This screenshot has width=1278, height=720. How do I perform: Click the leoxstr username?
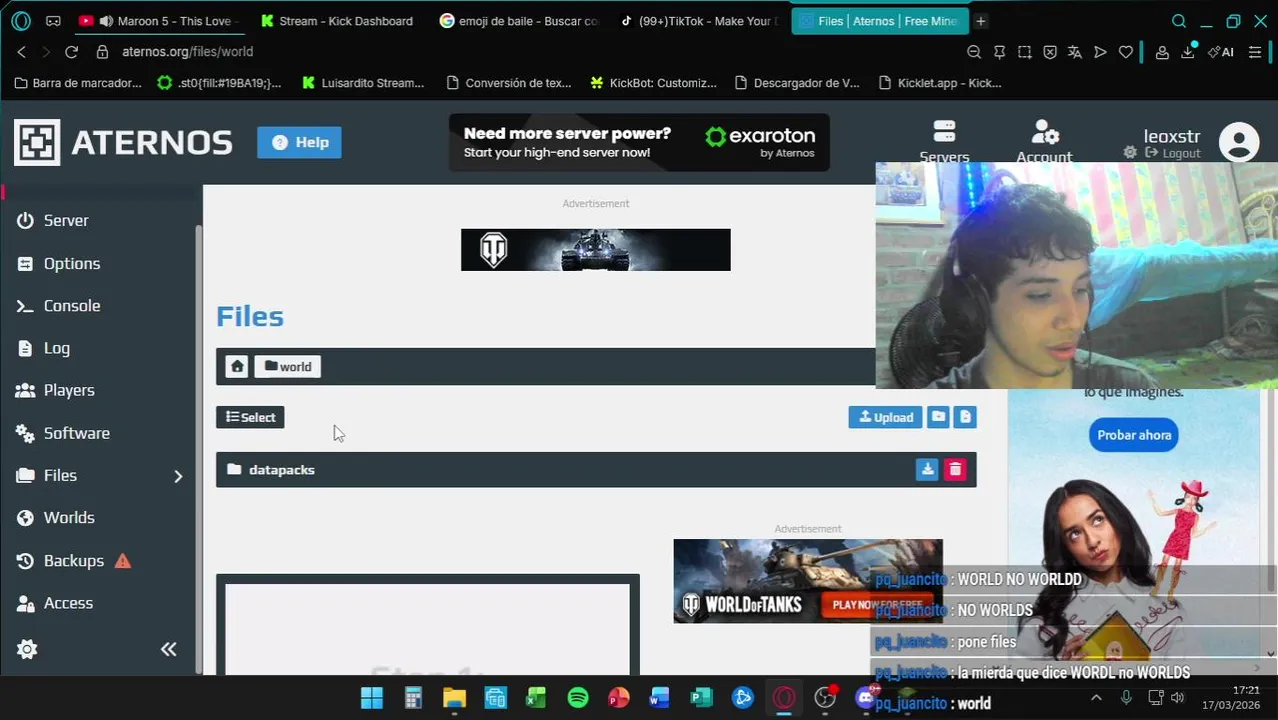point(1172,136)
